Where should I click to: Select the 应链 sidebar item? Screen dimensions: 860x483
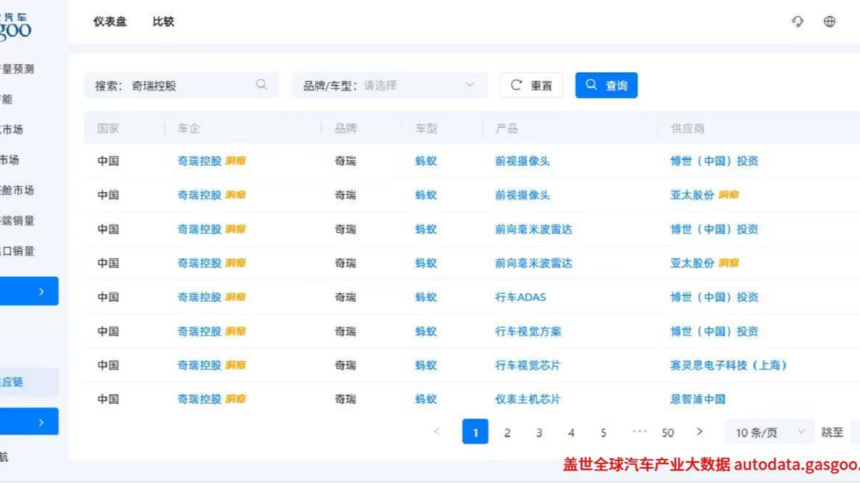(29, 382)
